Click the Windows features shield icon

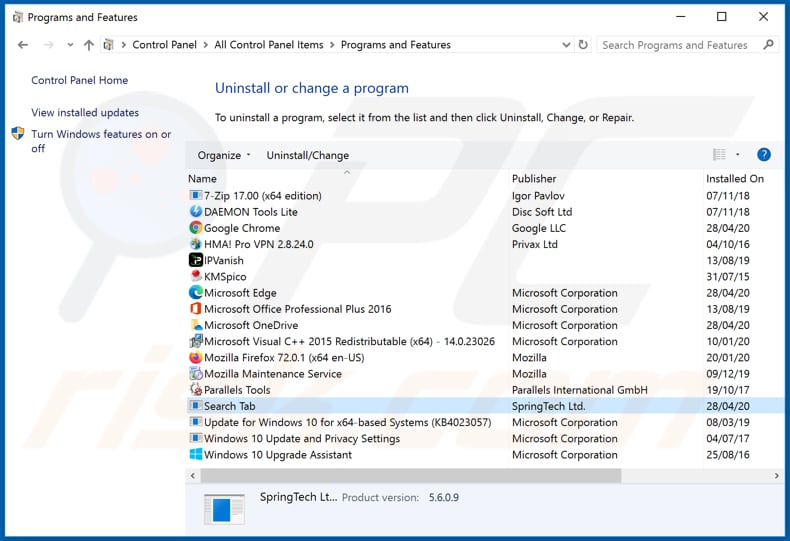coord(18,133)
